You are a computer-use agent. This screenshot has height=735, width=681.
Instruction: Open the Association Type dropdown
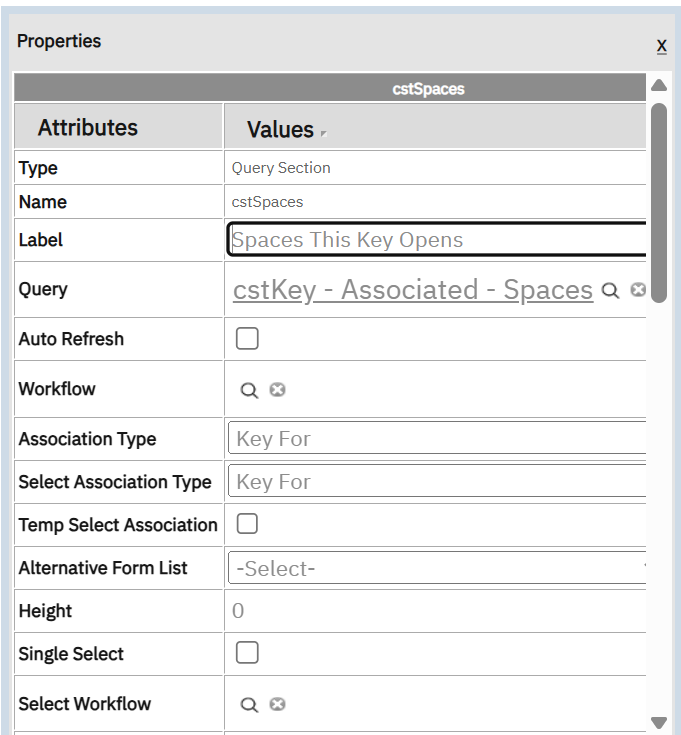point(437,438)
